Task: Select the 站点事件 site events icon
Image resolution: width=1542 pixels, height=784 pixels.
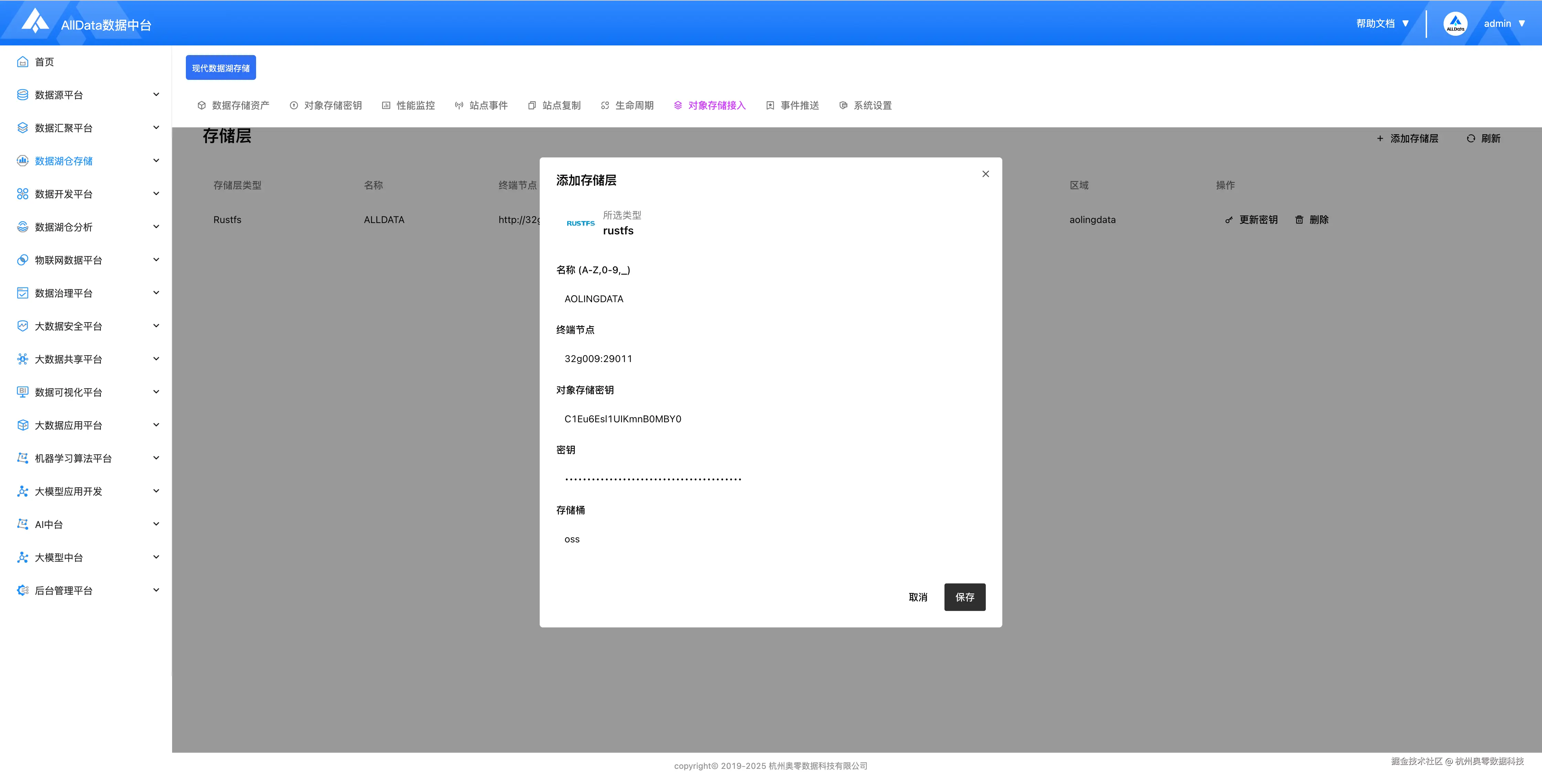Action: point(459,105)
